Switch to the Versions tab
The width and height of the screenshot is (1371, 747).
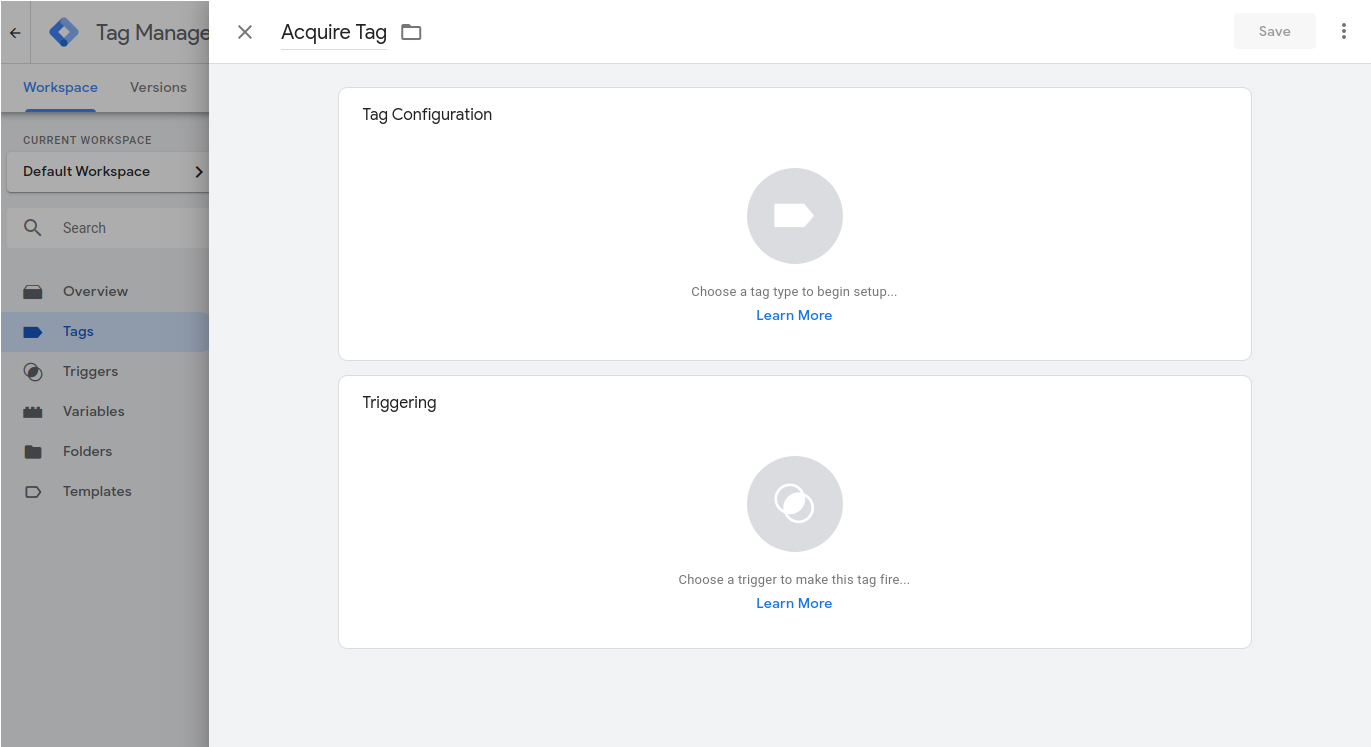point(158,87)
